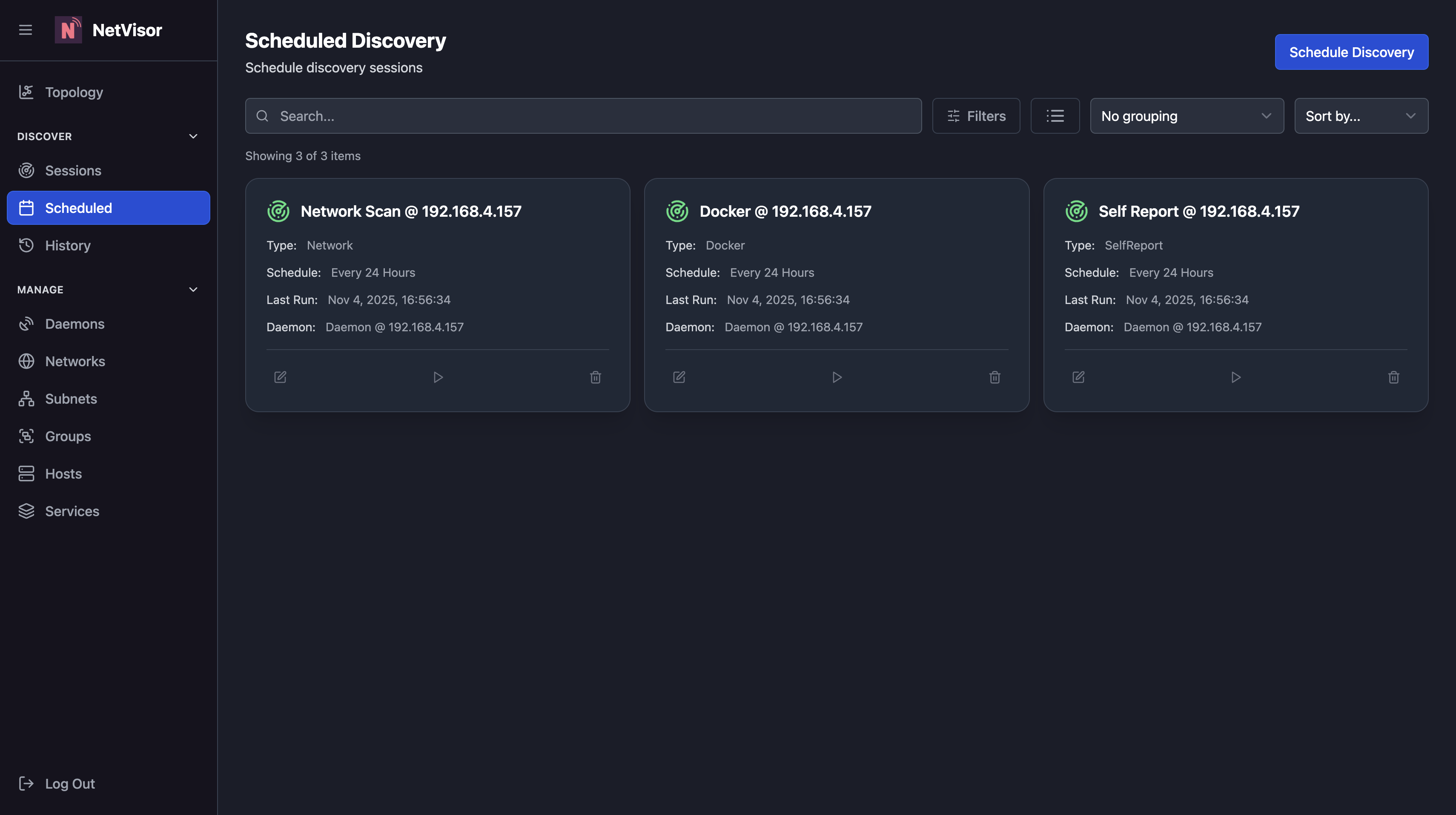Delete the Self Report discovery
1456x815 pixels.
(1394, 377)
